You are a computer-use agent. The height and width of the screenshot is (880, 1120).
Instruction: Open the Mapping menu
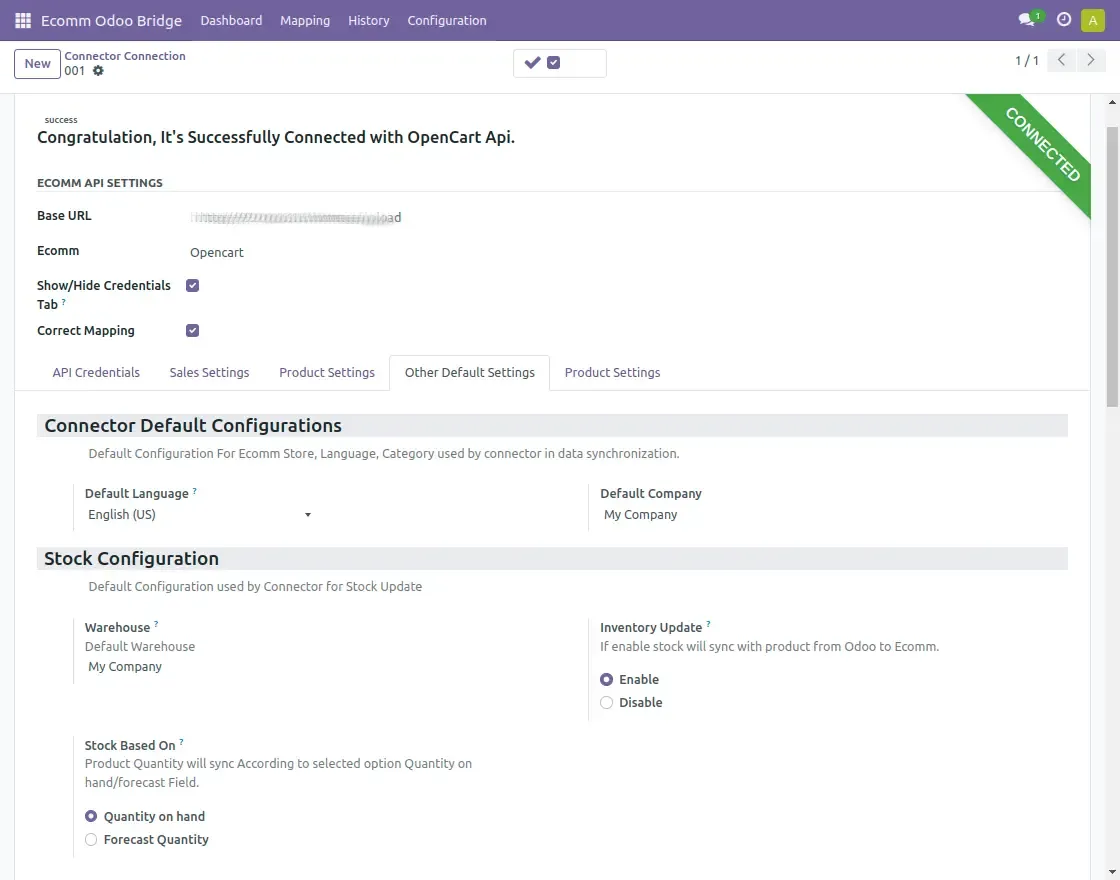pyautogui.click(x=305, y=20)
